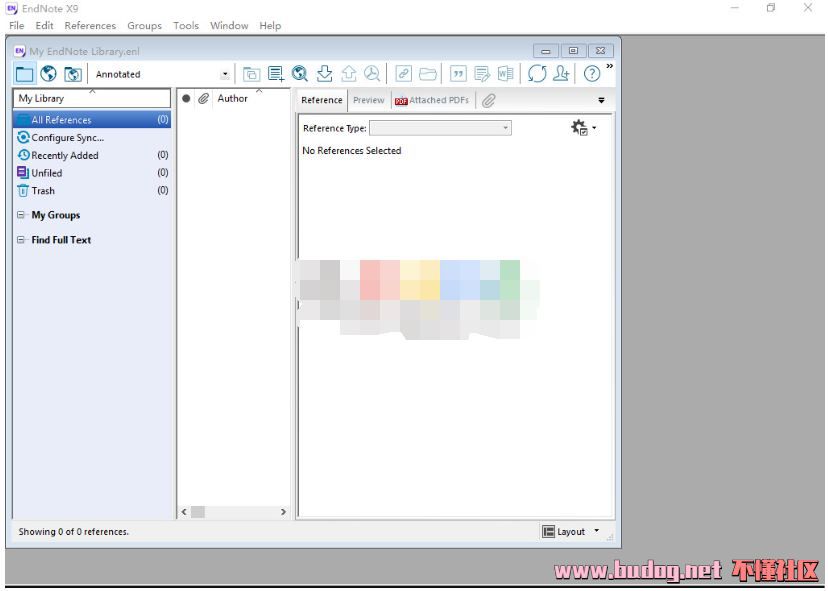
Task: Open the Help menu
Action: tap(270, 25)
